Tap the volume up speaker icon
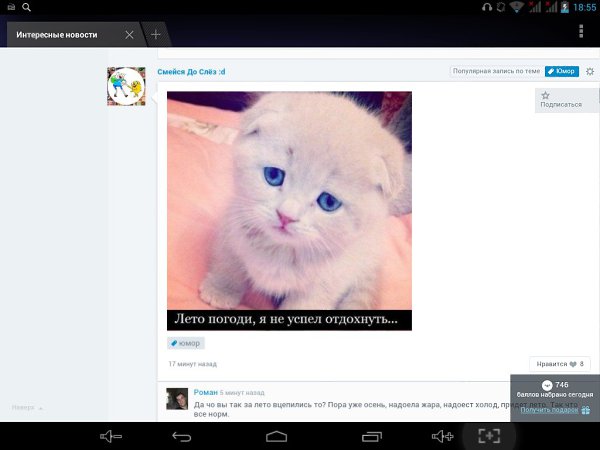Screen dimensions: 600x450 click(442, 436)
